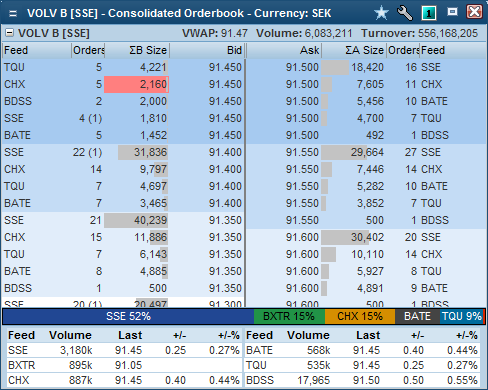The height and width of the screenshot is (390, 488).
Task: Click SSE bid size 1,810
Action: pyautogui.click(x=153, y=118)
